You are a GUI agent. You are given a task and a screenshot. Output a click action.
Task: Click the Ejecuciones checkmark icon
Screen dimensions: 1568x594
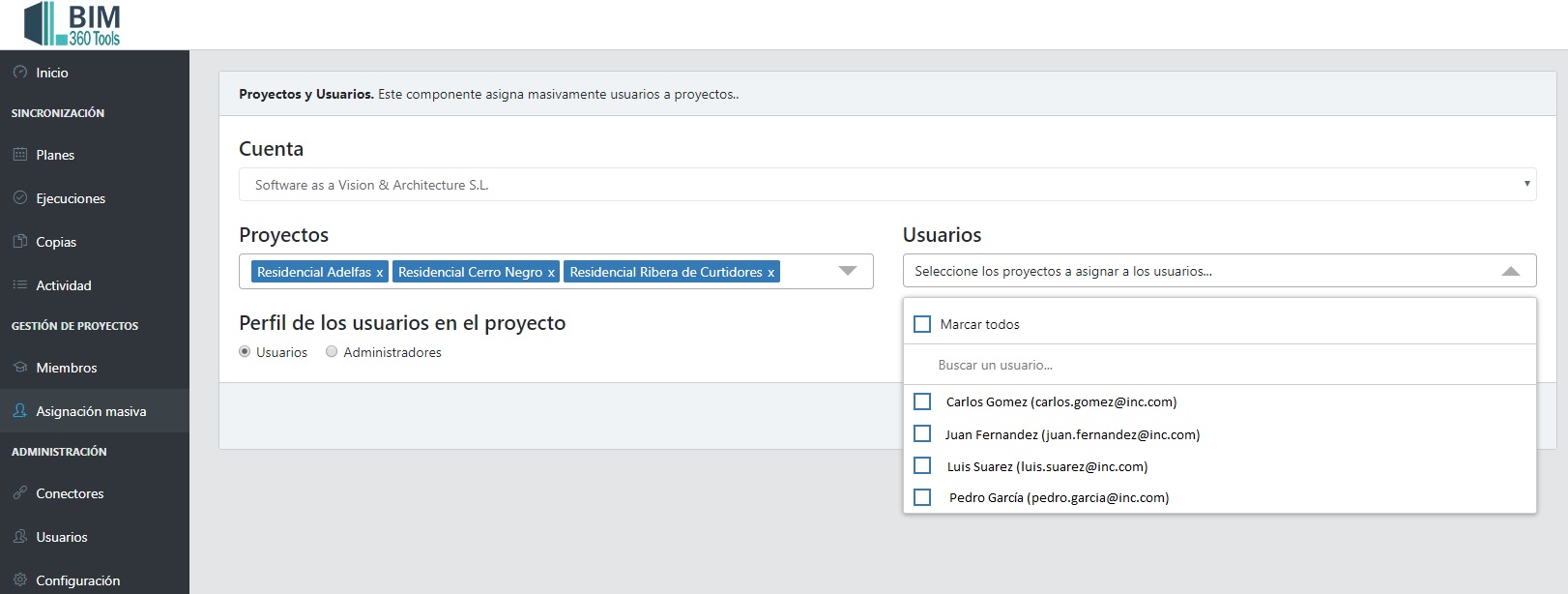pyautogui.click(x=20, y=198)
